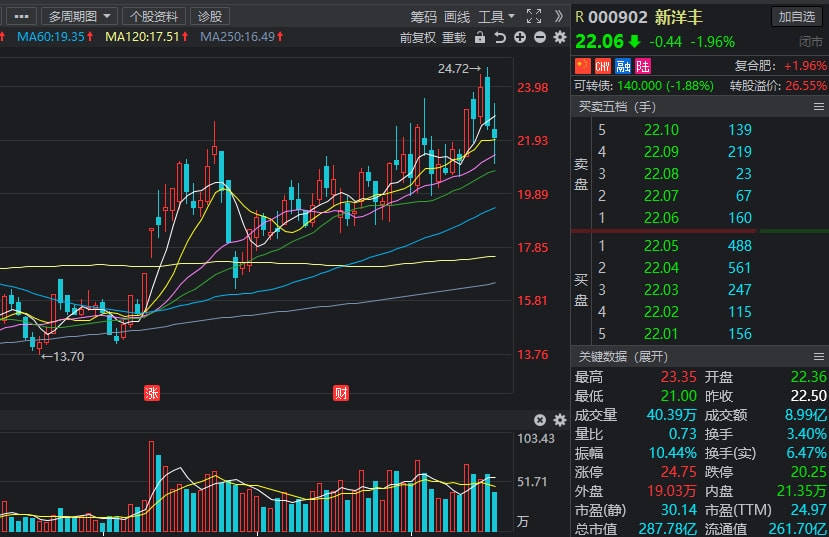Toggle 重载 option in chart toolbar
This screenshot has height=537, width=829.
(454, 38)
